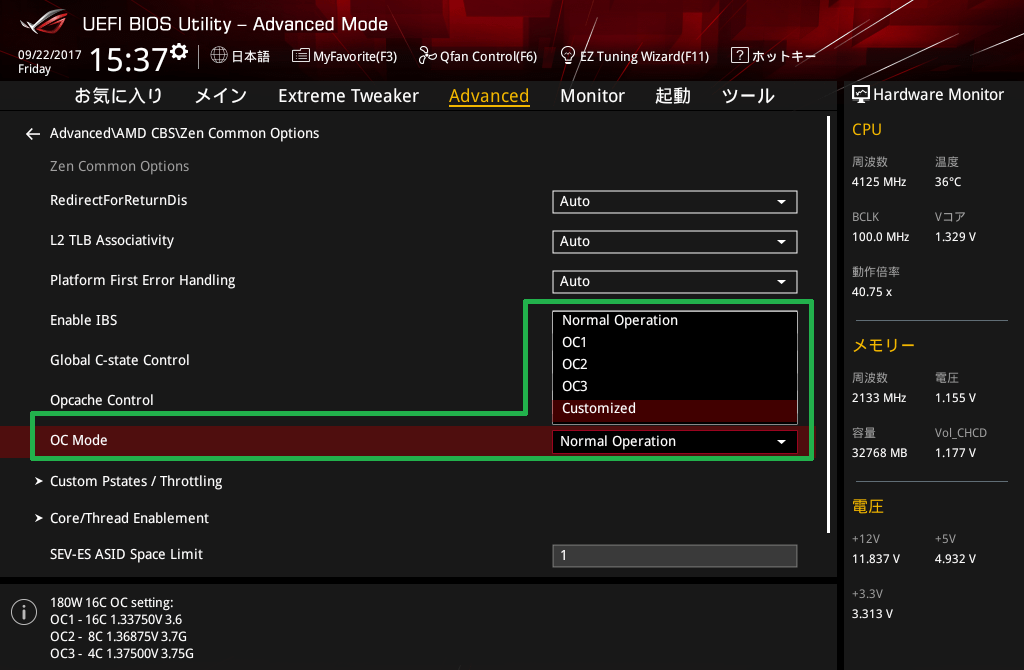Screen dimensions: 1024x670
Task: Select the Advanced tab
Action: (x=488, y=96)
